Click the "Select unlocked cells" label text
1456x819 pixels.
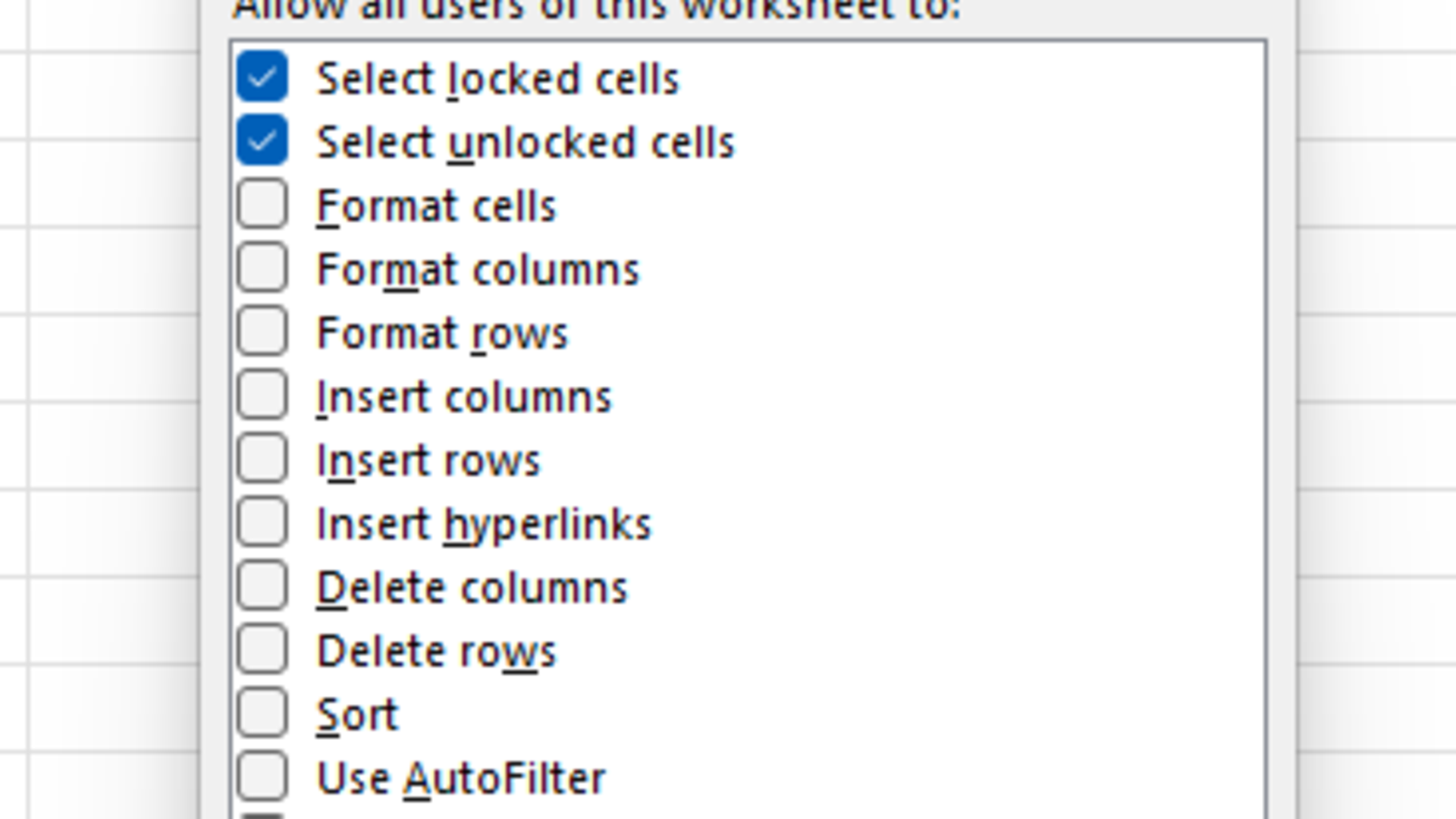(526, 143)
